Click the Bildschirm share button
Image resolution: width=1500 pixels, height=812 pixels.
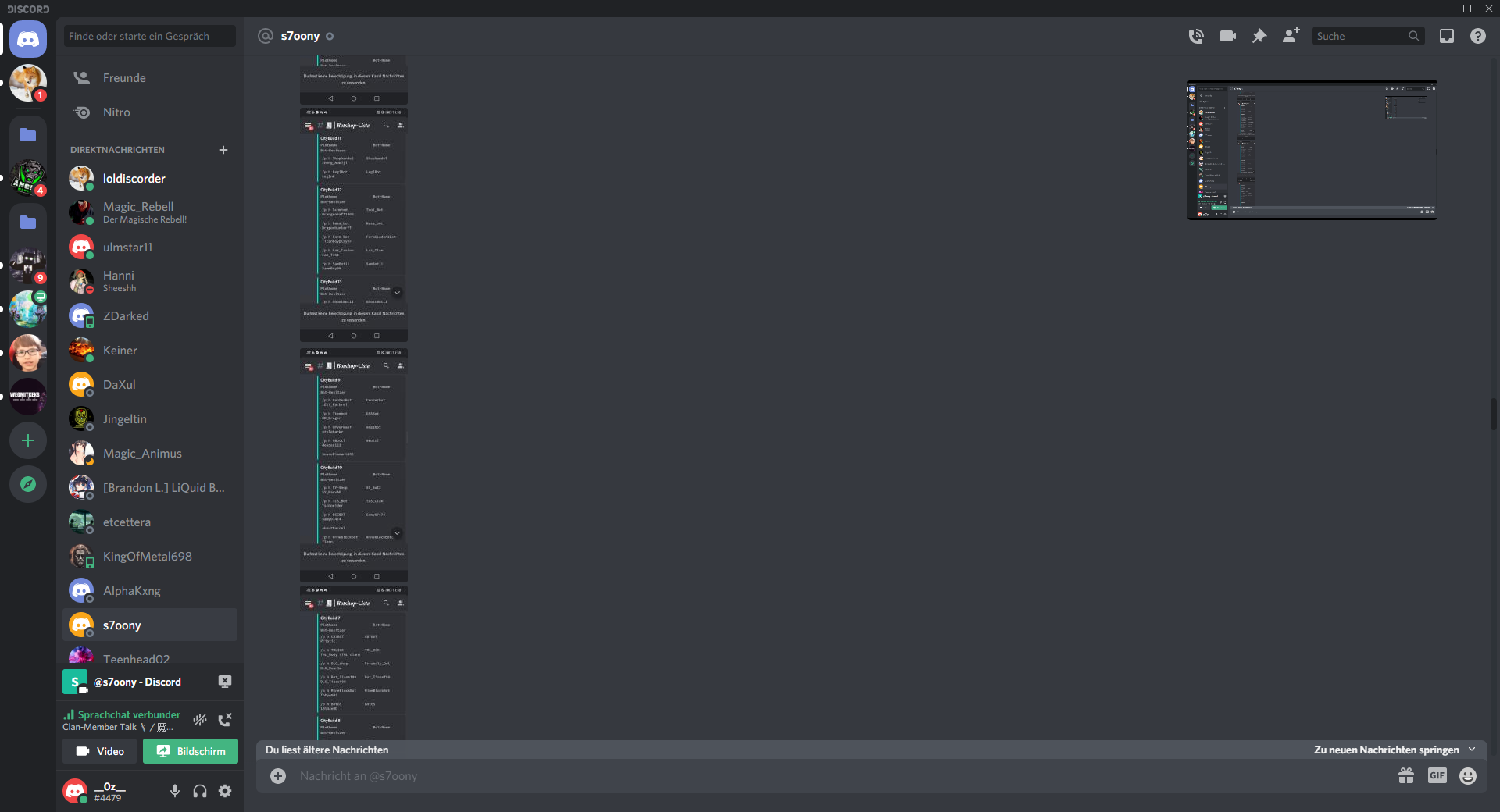click(x=191, y=751)
